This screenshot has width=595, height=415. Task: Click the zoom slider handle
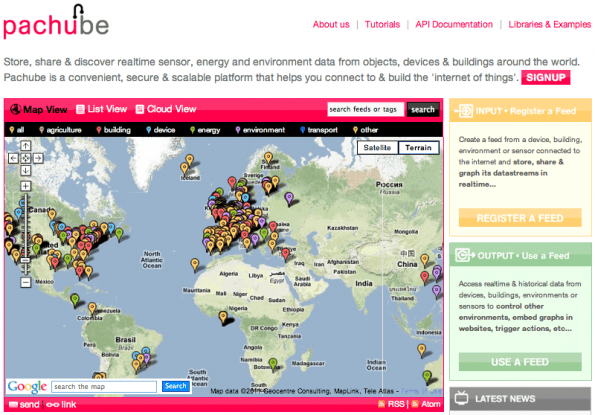[x=25, y=261]
